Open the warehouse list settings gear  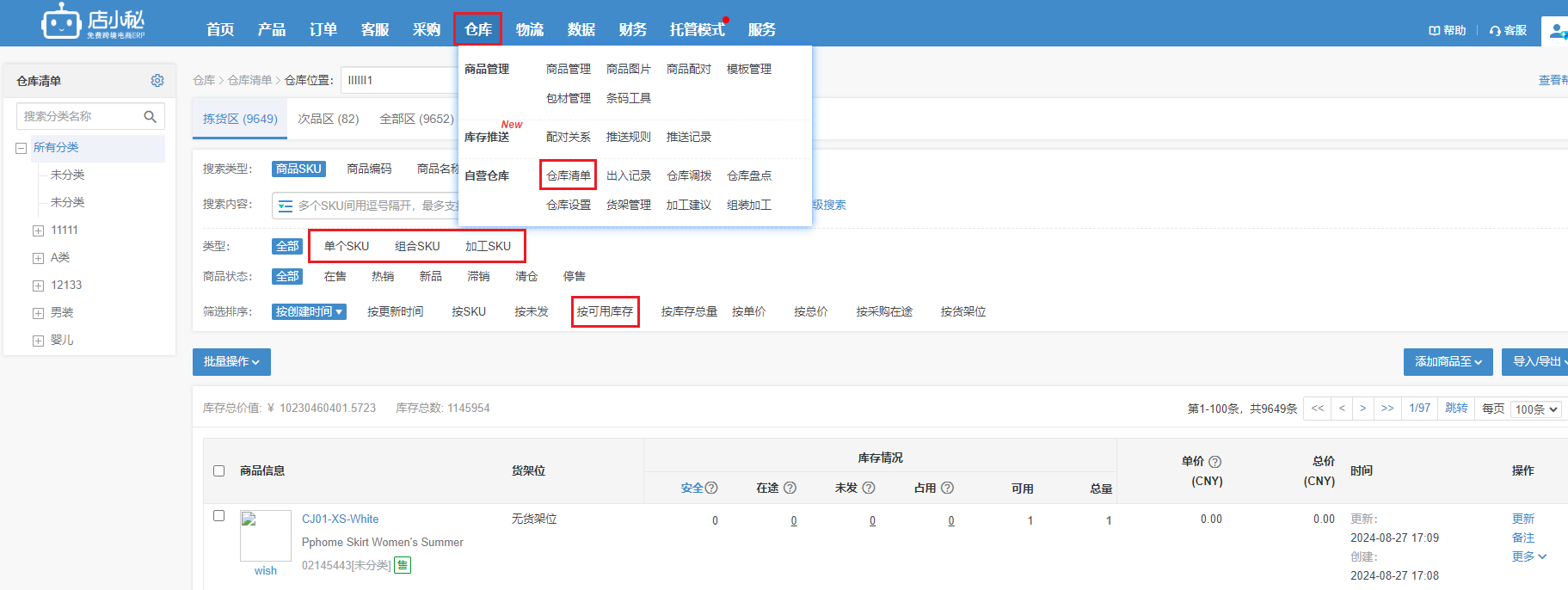click(x=157, y=80)
